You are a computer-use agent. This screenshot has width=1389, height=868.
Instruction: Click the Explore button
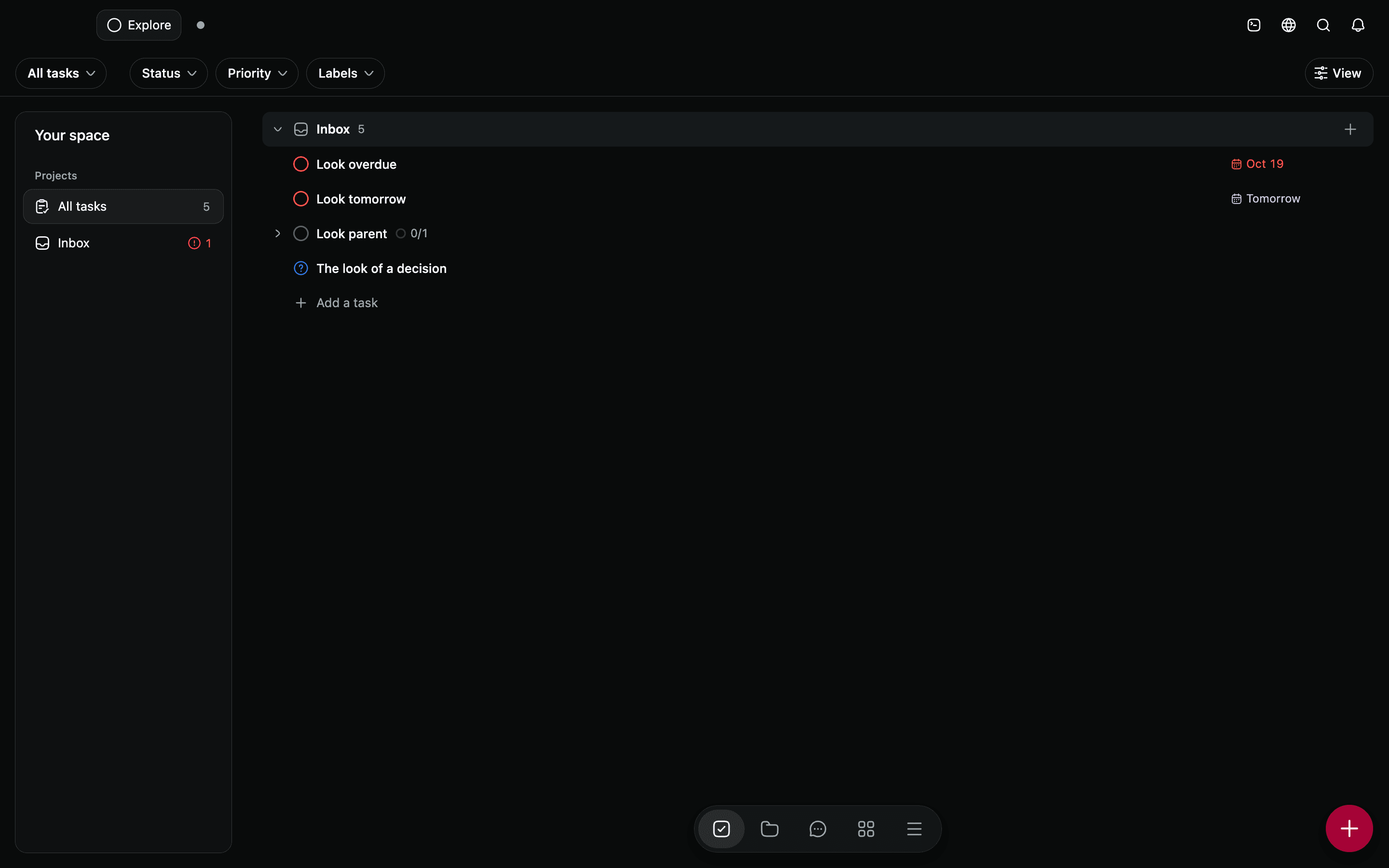click(139, 25)
